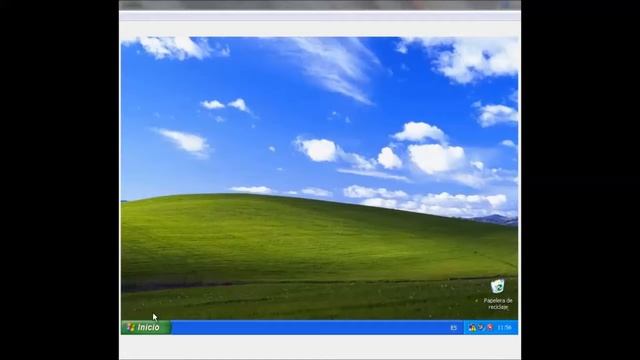Image resolution: width=640 pixels, height=360 pixels.
Task: Click the red security shield tray icon
Action: (x=490, y=327)
